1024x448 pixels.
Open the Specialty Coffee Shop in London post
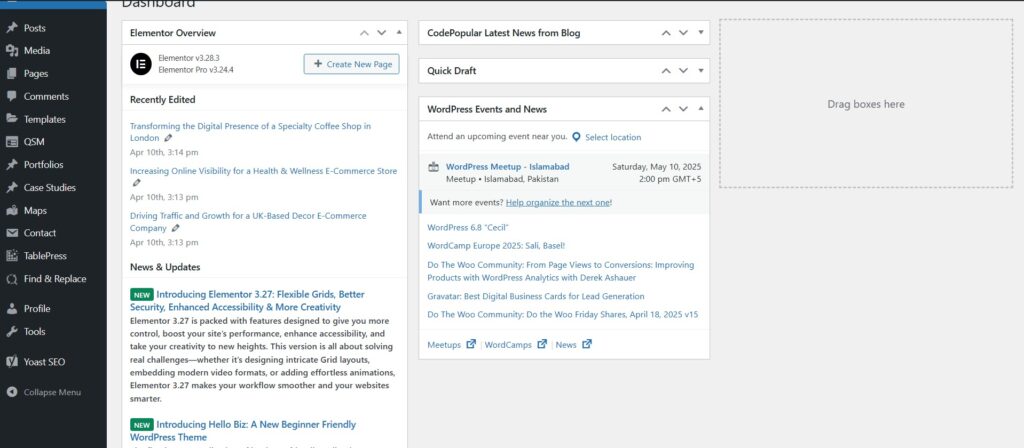tap(250, 132)
